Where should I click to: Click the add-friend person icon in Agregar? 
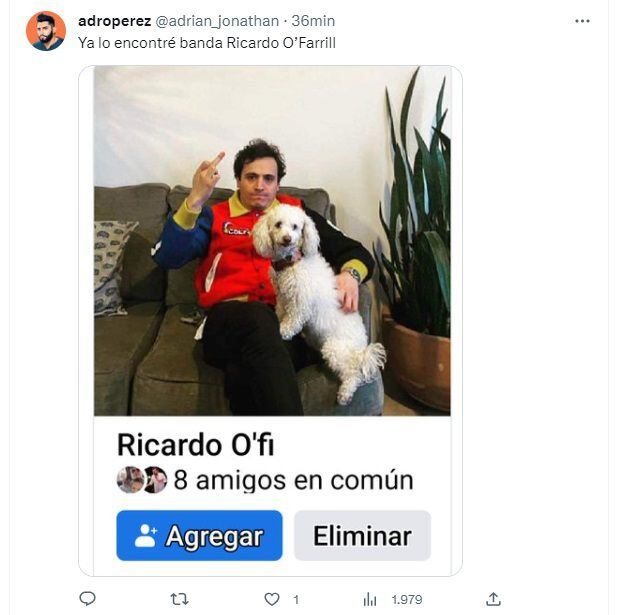[x=145, y=536]
